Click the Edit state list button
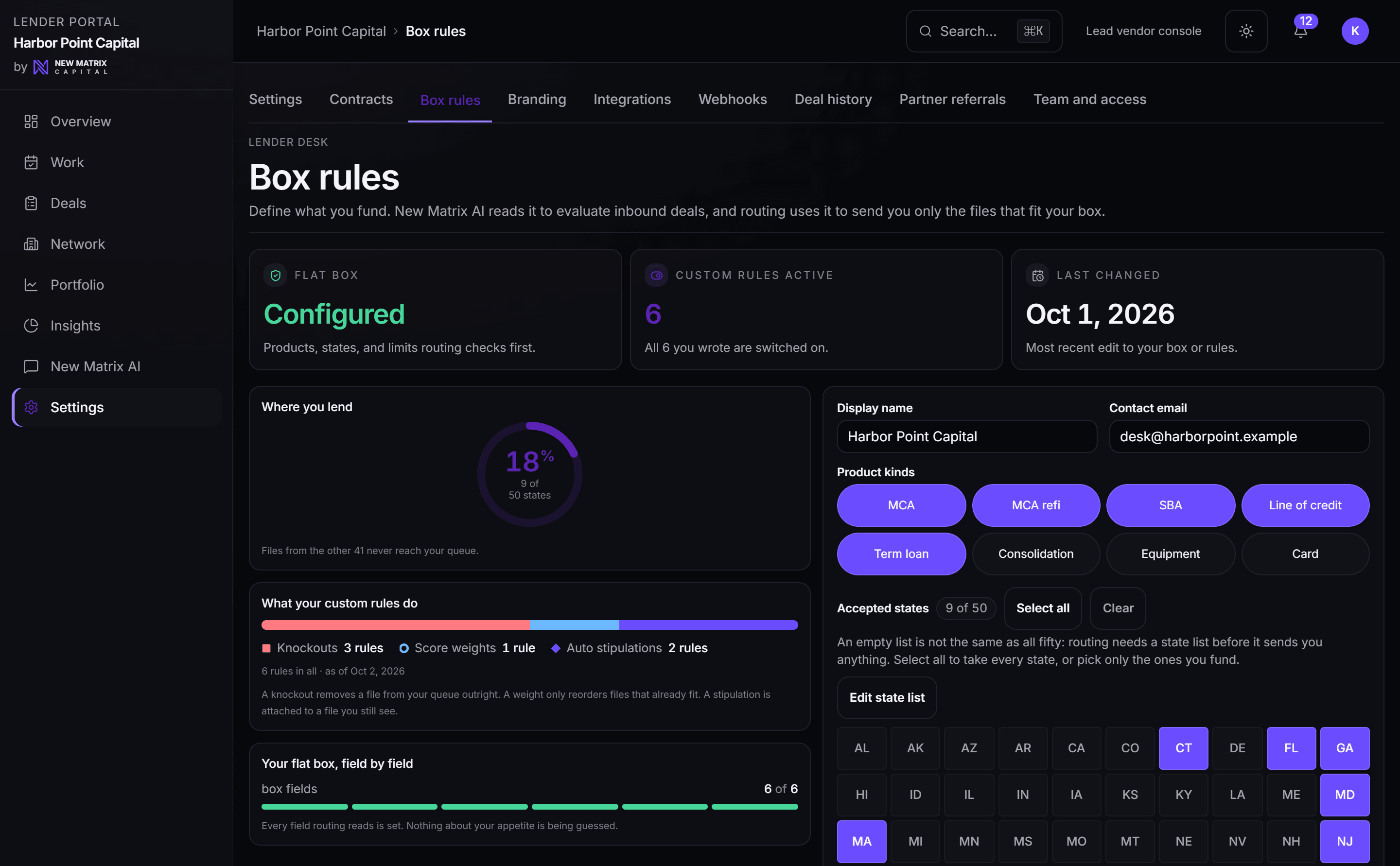 (x=887, y=698)
